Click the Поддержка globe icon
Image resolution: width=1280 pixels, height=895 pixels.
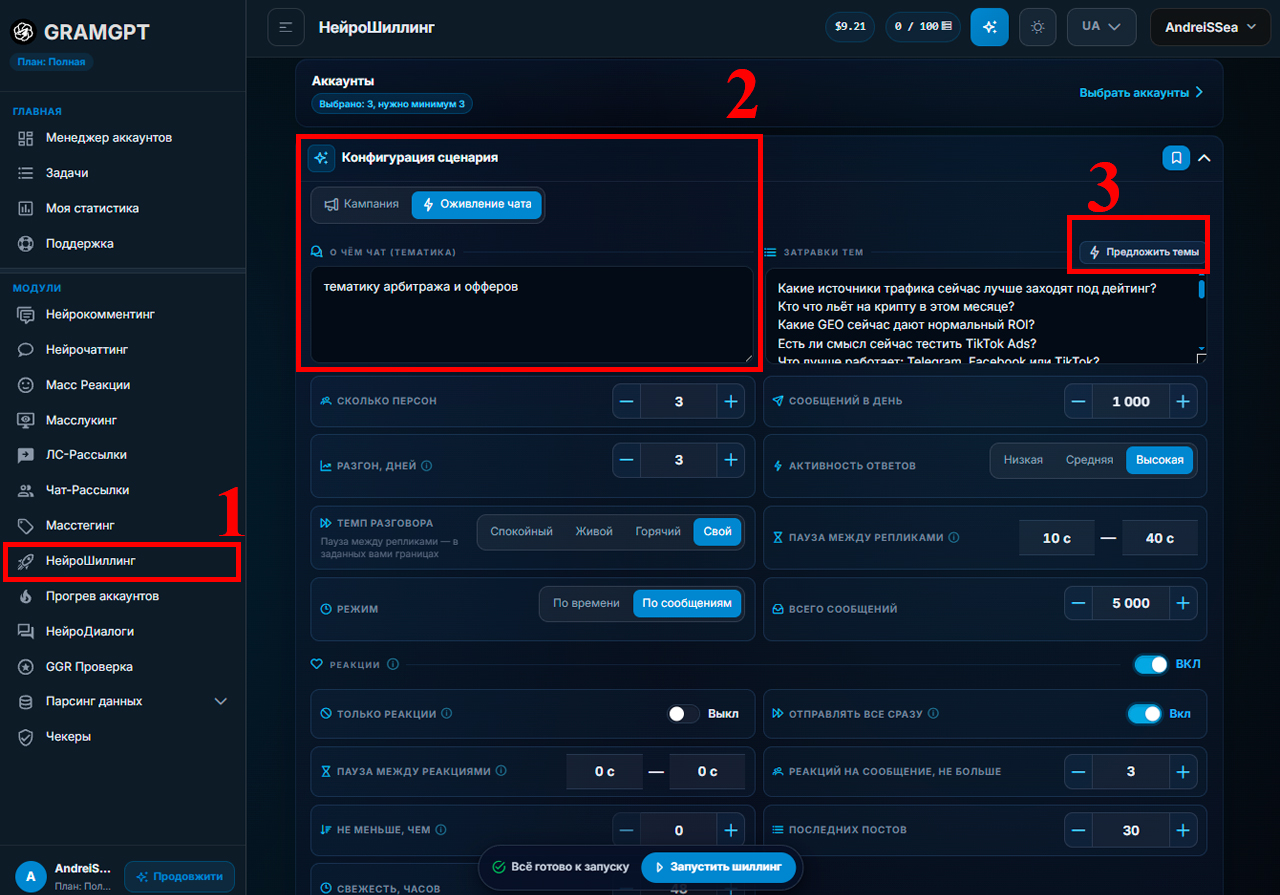26,243
